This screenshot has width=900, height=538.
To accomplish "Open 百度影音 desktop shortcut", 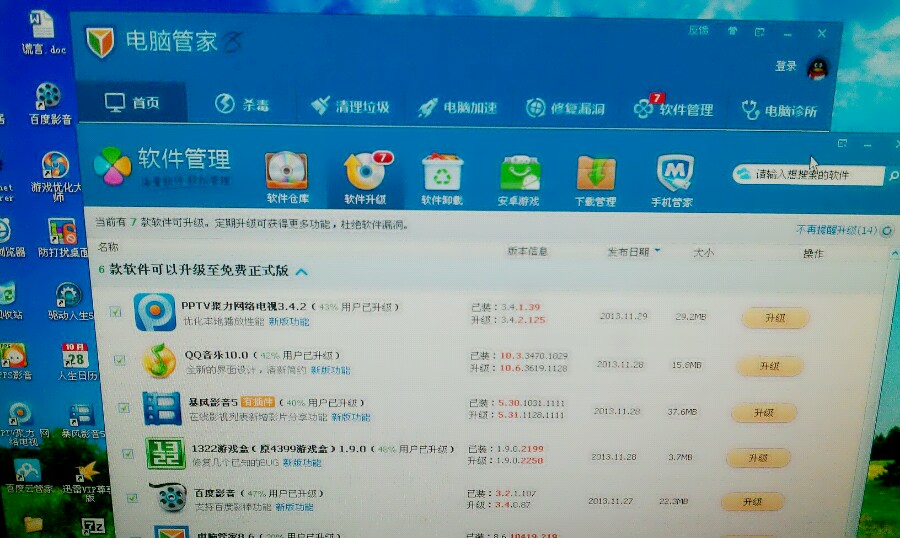I will coord(49,103).
